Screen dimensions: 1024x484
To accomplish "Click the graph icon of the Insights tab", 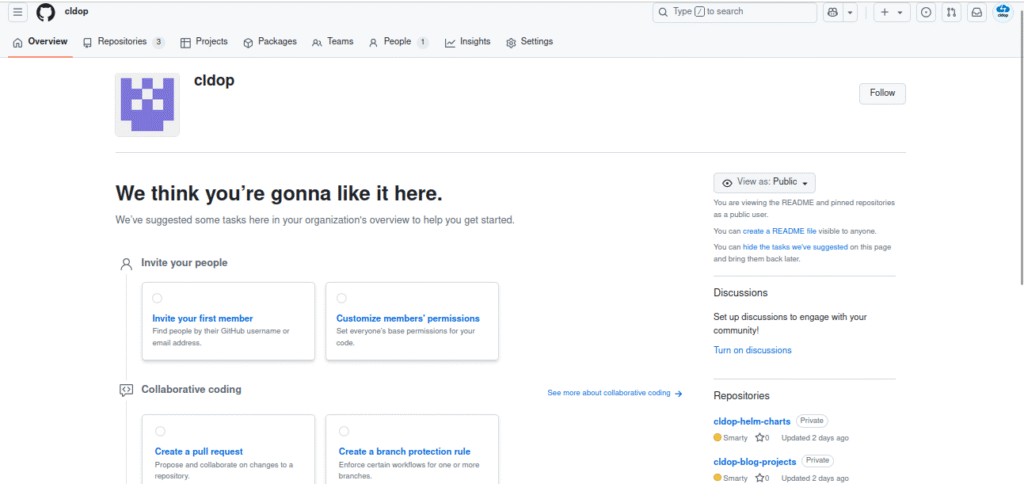I will click(450, 42).
